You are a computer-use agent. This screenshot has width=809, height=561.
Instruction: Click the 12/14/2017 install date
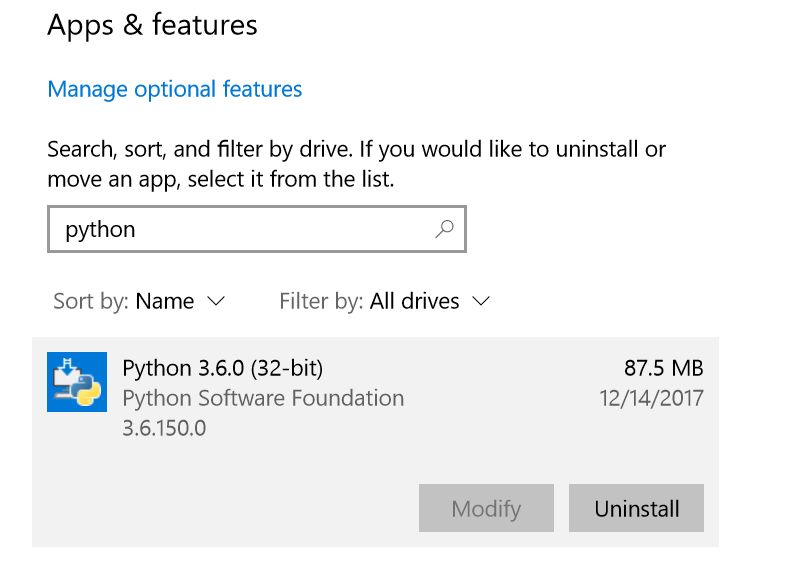(x=651, y=398)
